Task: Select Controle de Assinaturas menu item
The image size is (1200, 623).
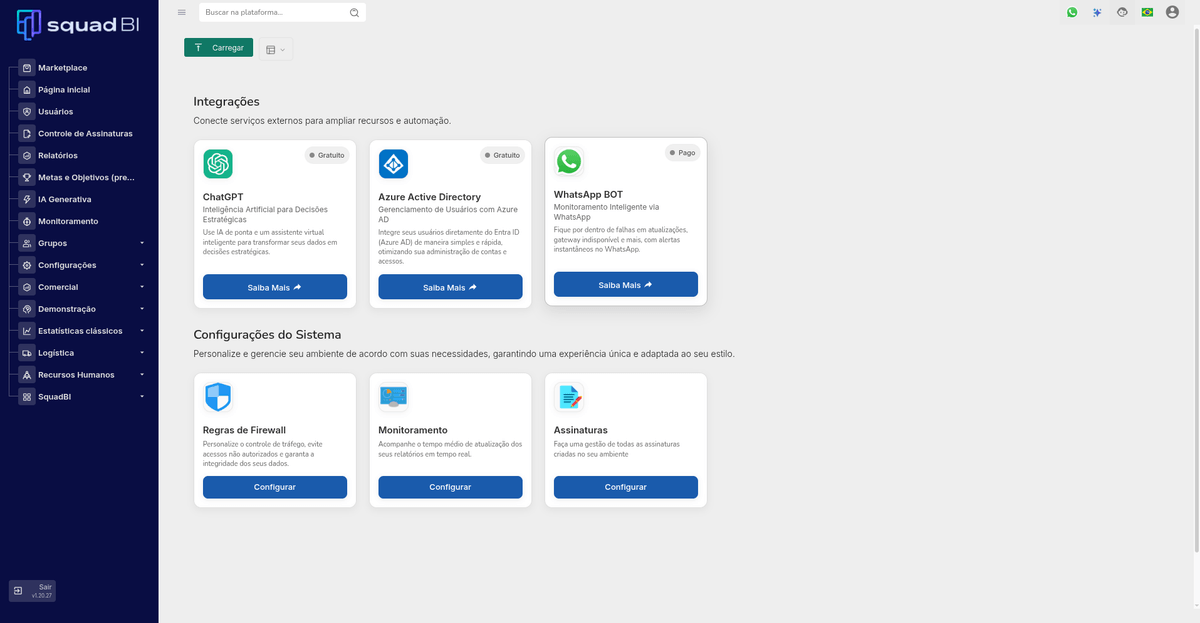Action: tap(84, 133)
